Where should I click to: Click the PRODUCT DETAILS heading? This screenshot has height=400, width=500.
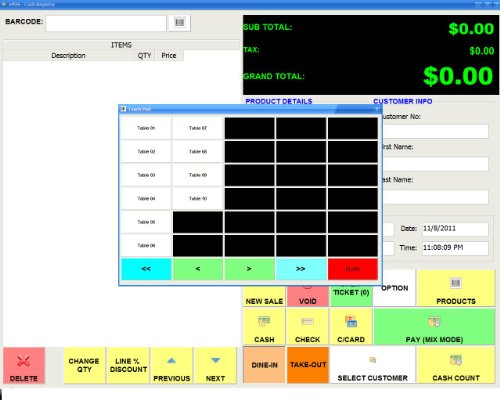tap(279, 101)
